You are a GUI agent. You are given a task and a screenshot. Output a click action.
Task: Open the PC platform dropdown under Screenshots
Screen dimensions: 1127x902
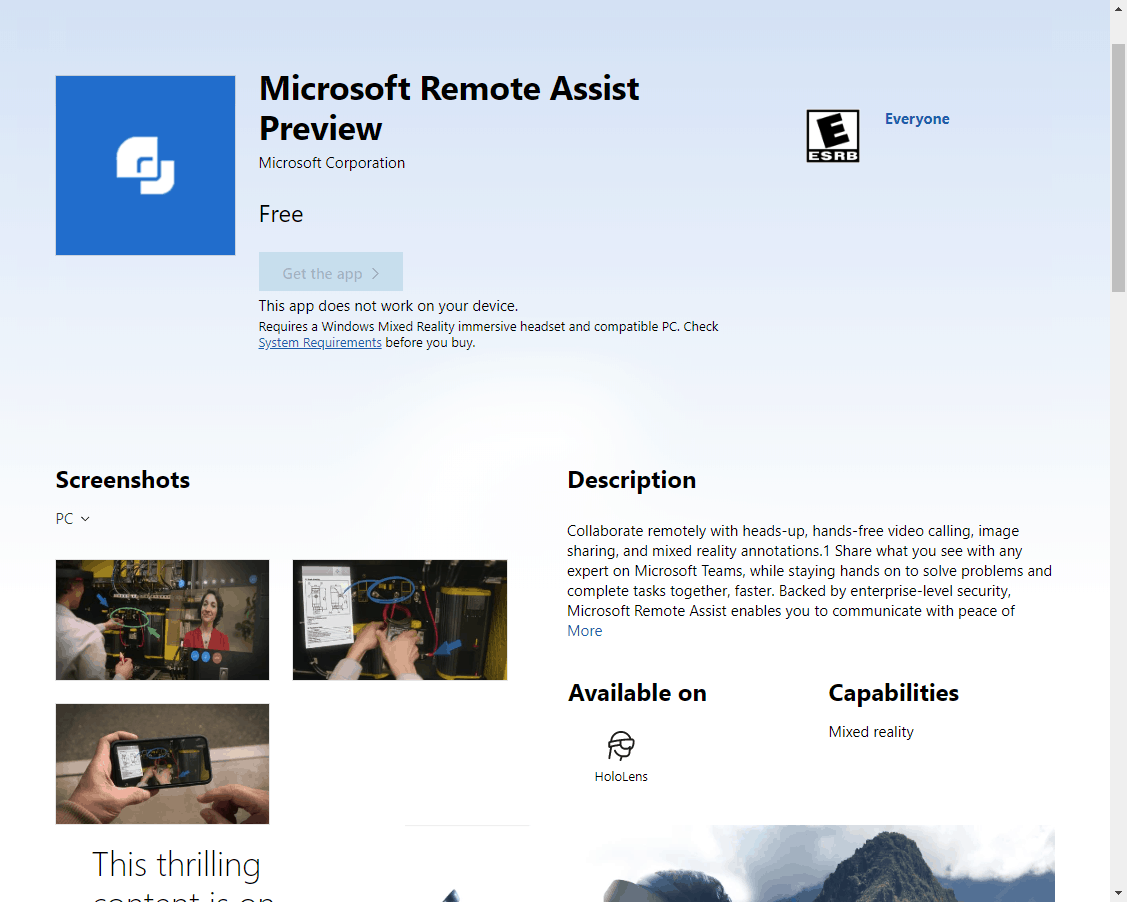click(x=72, y=518)
